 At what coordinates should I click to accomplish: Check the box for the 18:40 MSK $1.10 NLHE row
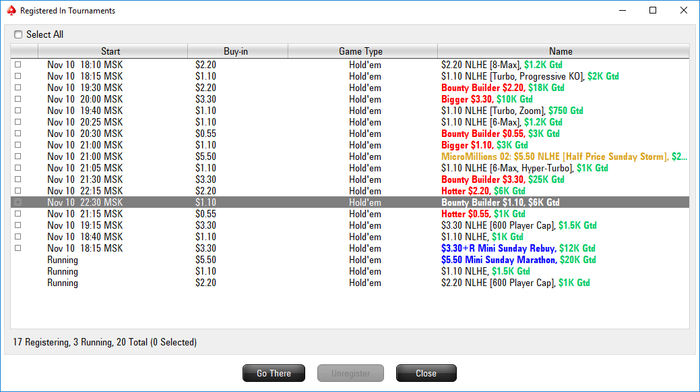(x=18, y=237)
